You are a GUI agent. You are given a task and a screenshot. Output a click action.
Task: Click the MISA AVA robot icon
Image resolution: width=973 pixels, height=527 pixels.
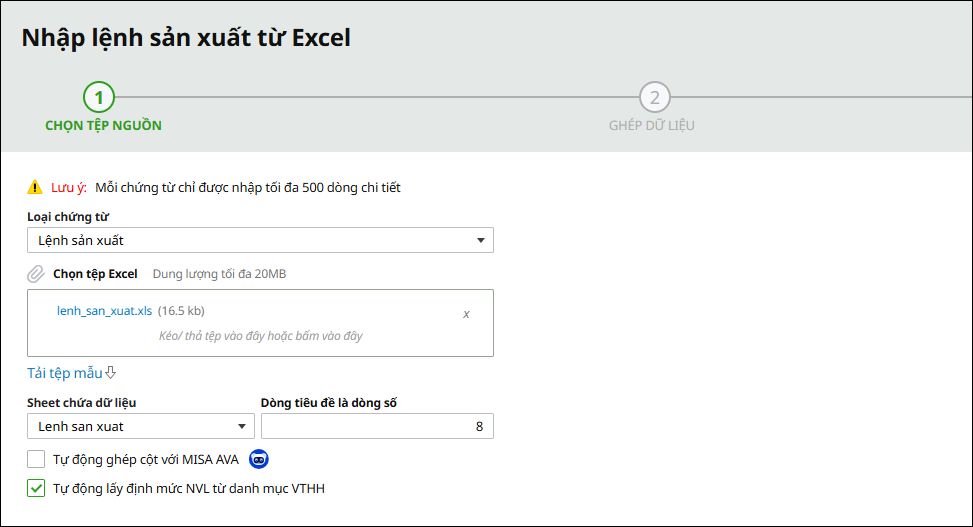[x=259, y=459]
